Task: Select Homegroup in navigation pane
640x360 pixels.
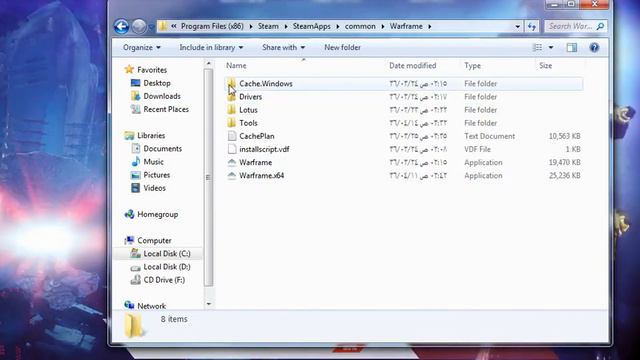Action: [157, 214]
